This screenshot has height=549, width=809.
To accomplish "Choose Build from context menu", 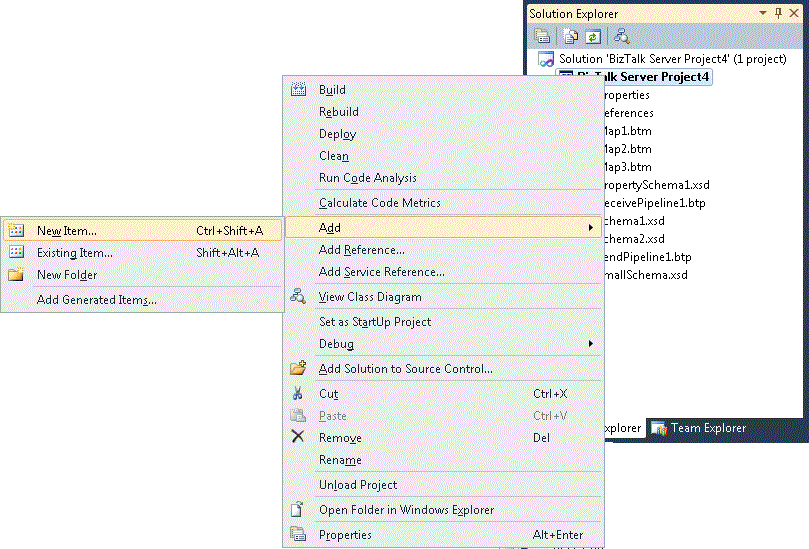I will coord(444,89).
